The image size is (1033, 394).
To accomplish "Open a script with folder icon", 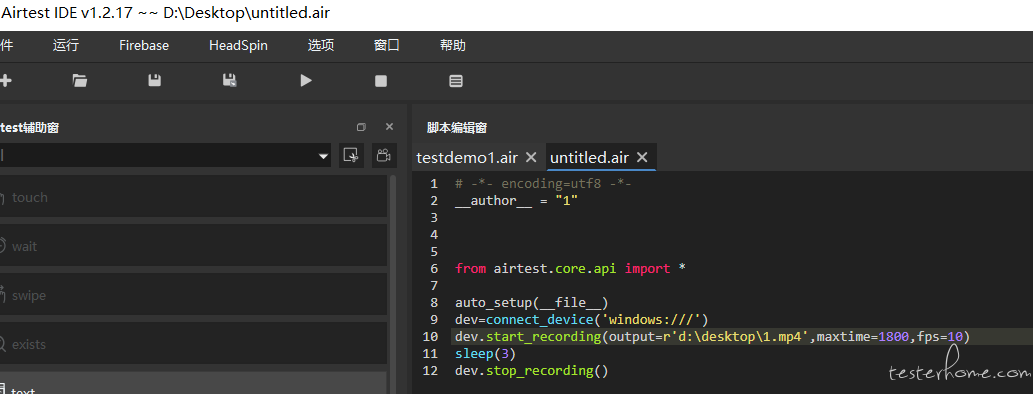I will (80, 80).
